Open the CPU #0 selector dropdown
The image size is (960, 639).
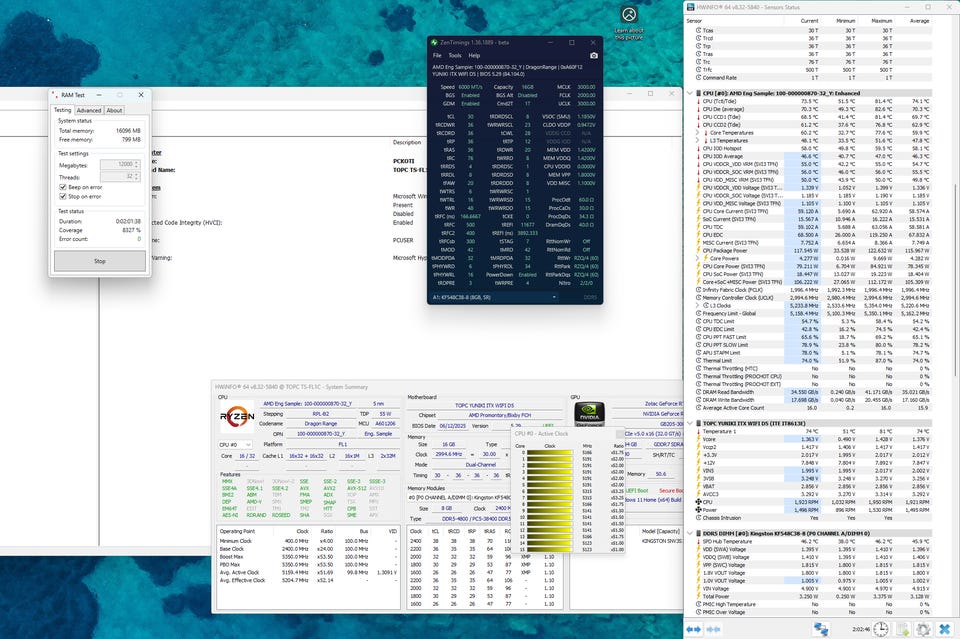pos(237,444)
